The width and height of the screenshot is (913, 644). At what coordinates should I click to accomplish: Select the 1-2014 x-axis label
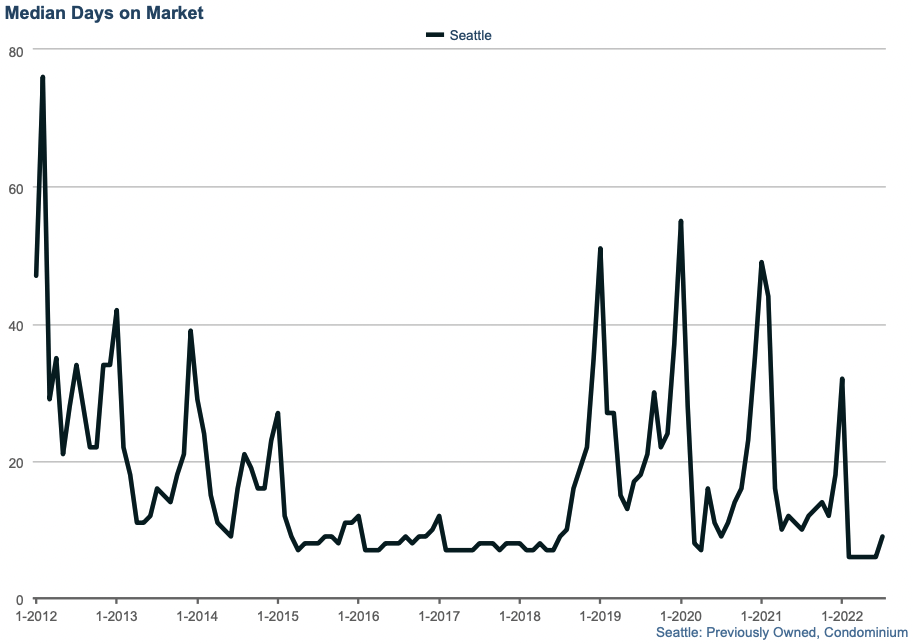[197, 616]
